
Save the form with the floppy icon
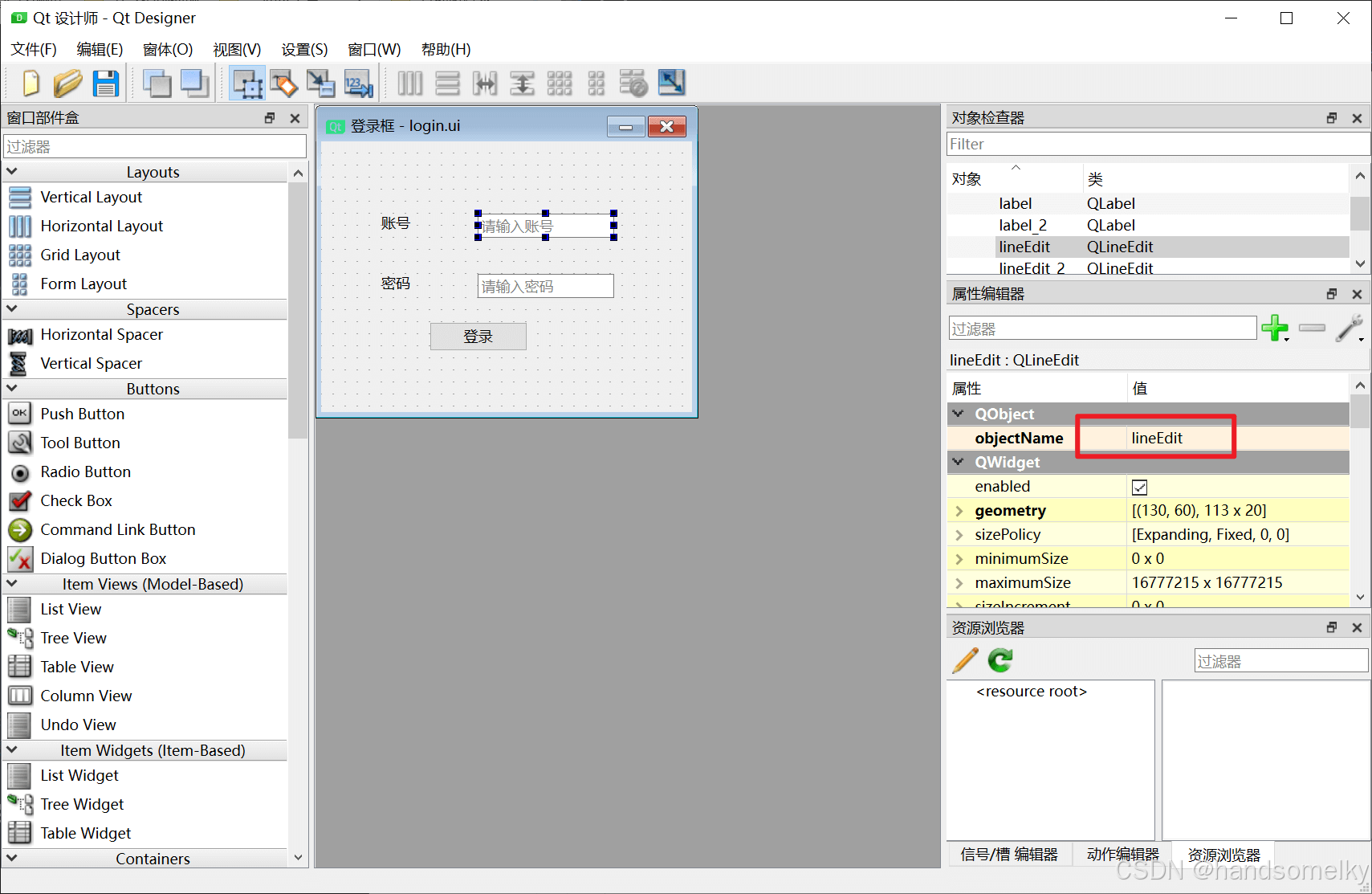coord(106,83)
